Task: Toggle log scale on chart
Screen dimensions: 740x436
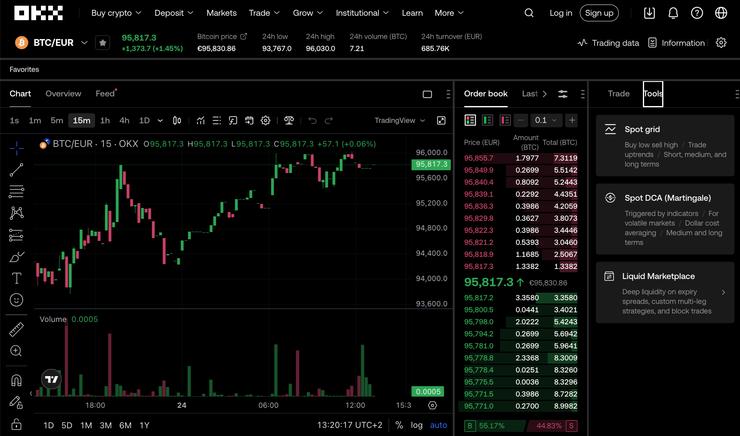Action: [416, 425]
